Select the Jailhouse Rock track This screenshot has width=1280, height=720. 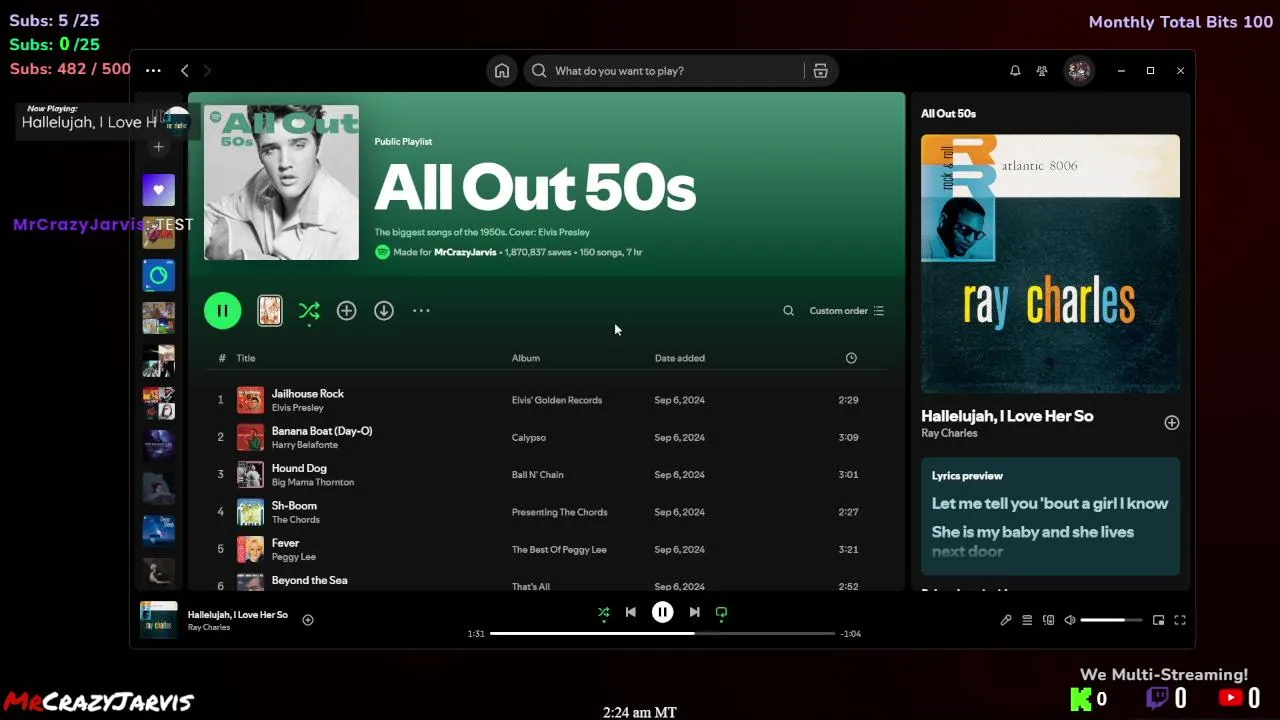tap(548, 400)
